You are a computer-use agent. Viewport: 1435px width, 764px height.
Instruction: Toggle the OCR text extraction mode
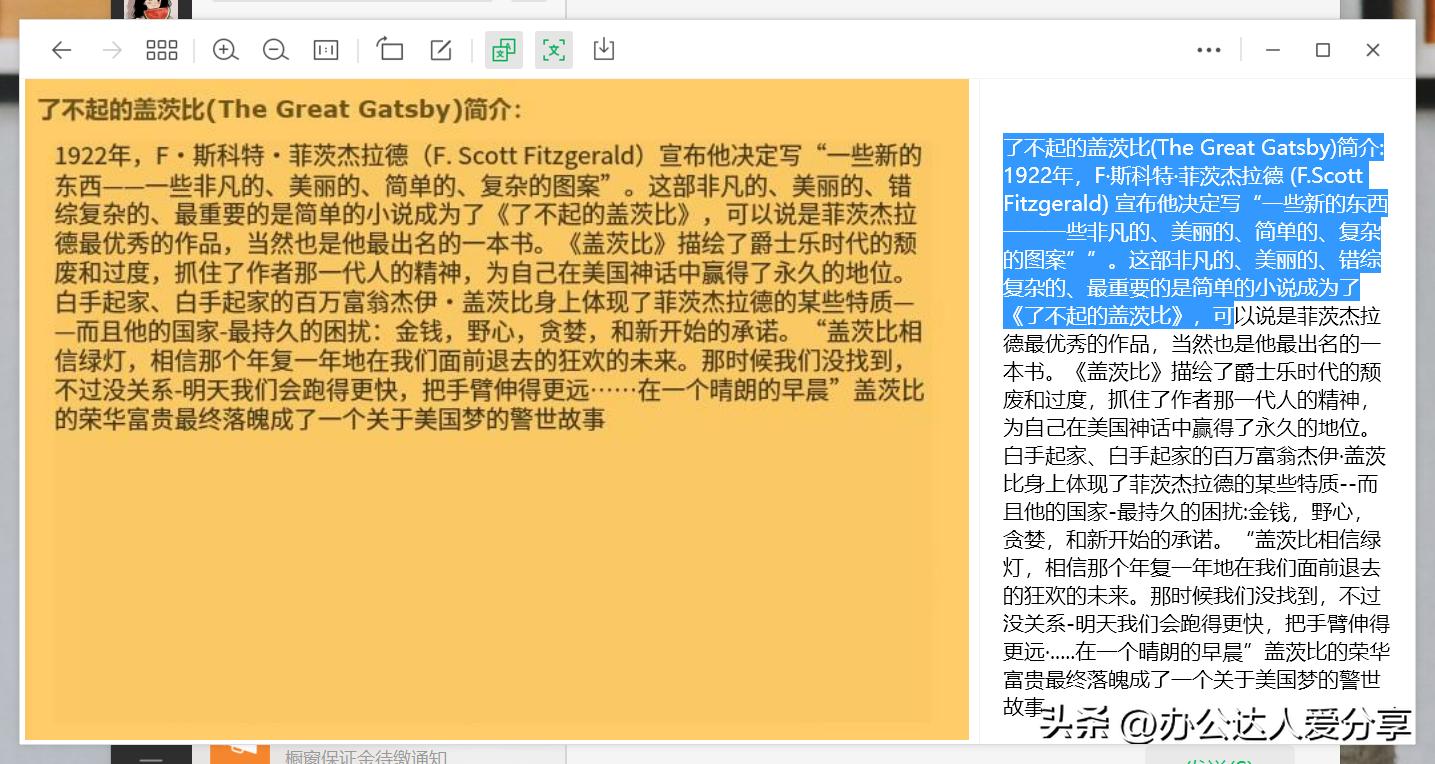(553, 49)
